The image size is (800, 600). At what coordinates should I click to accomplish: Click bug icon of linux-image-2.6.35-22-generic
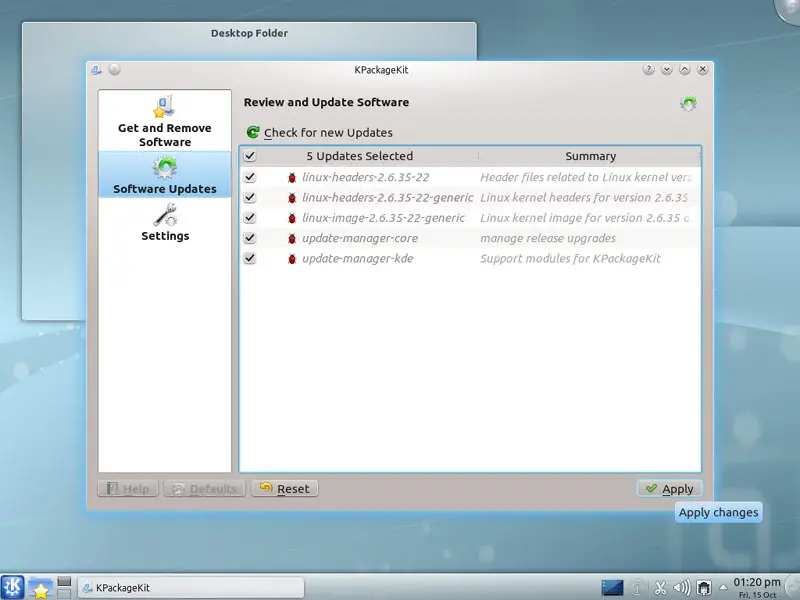click(292, 218)
